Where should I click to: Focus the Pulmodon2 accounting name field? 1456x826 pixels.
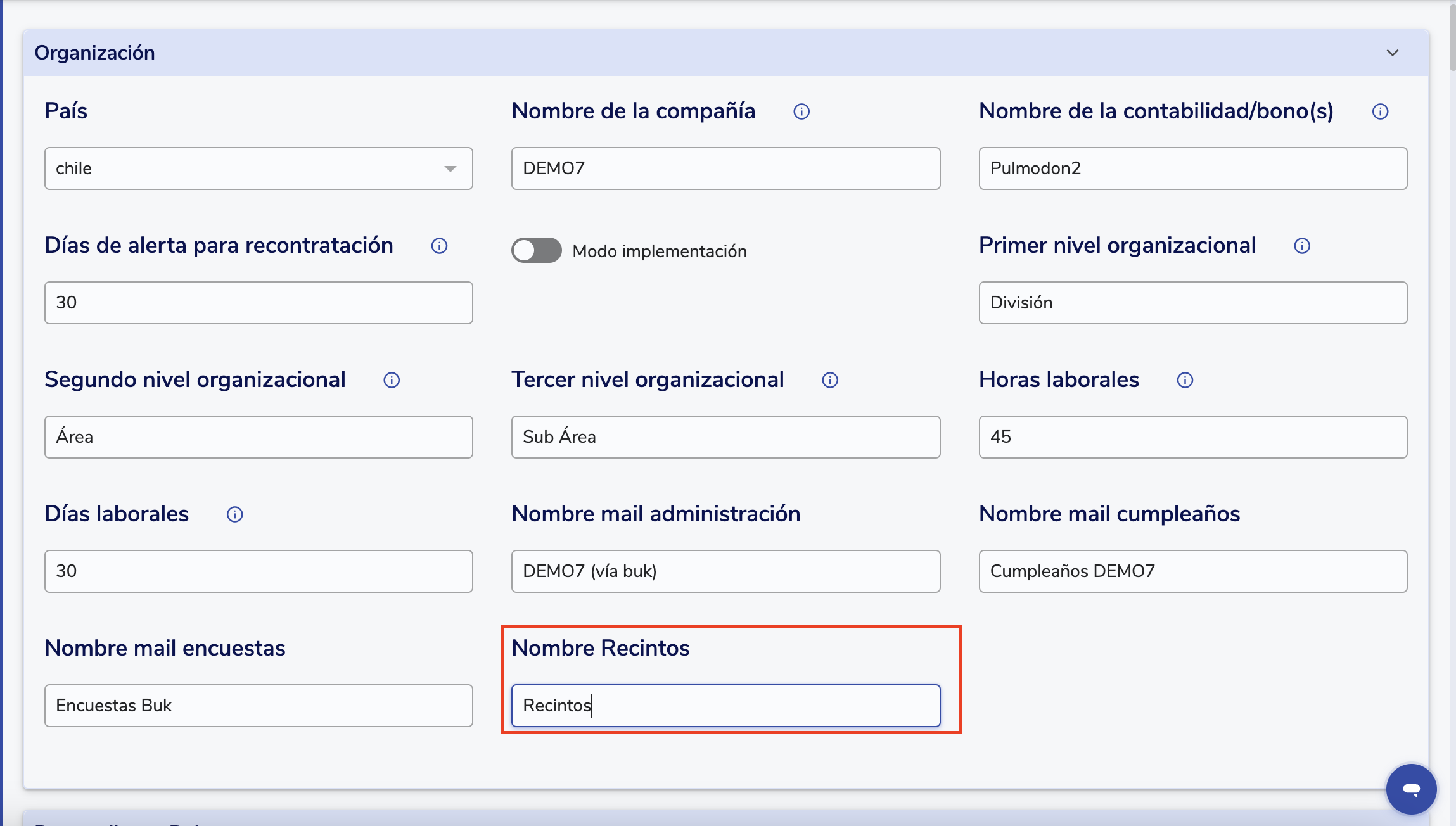pyautogui.click(x=1192, y=168)
